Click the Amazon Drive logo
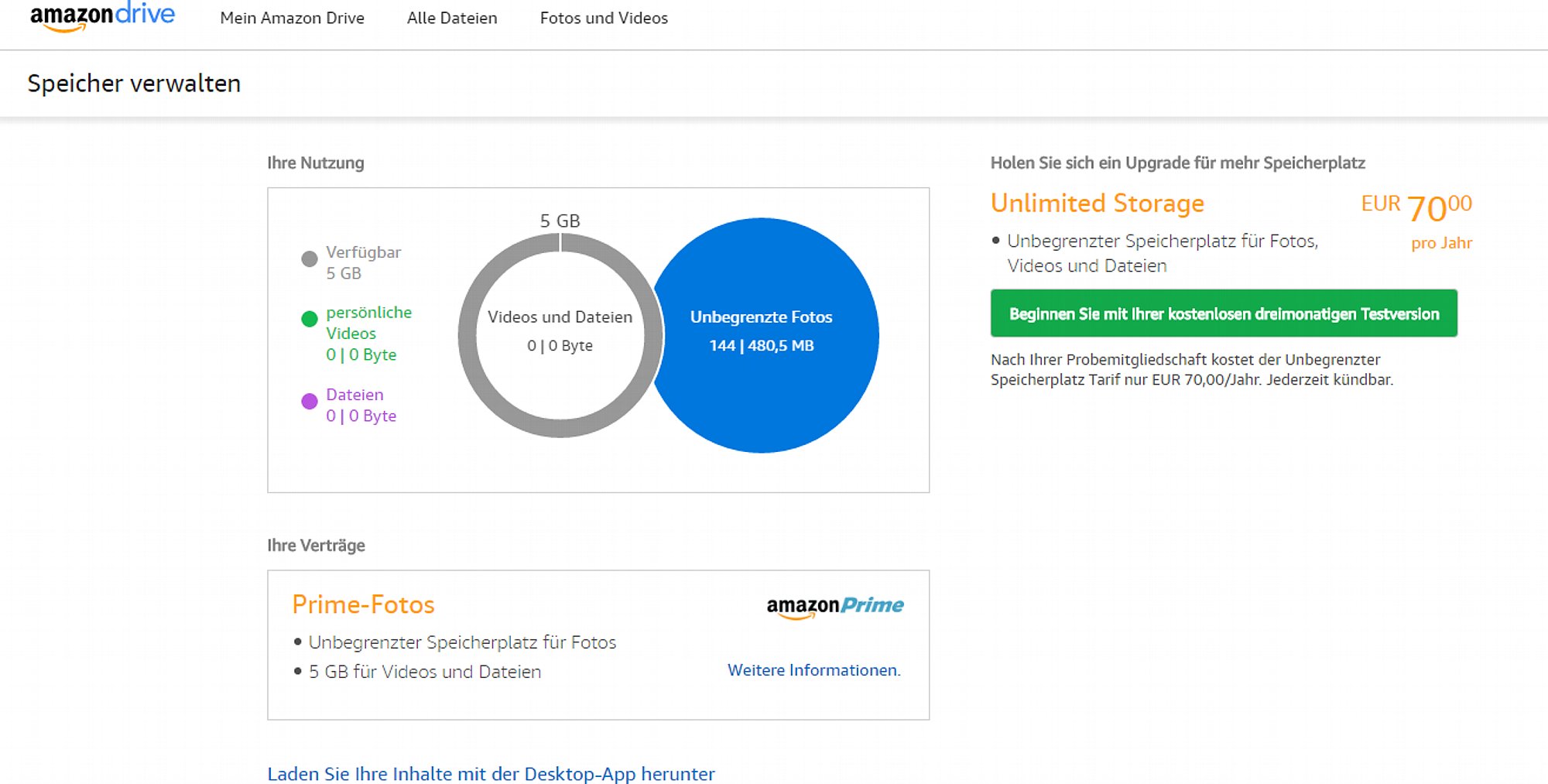Screen dimensions: 1548x784 [x=102, y=17]
